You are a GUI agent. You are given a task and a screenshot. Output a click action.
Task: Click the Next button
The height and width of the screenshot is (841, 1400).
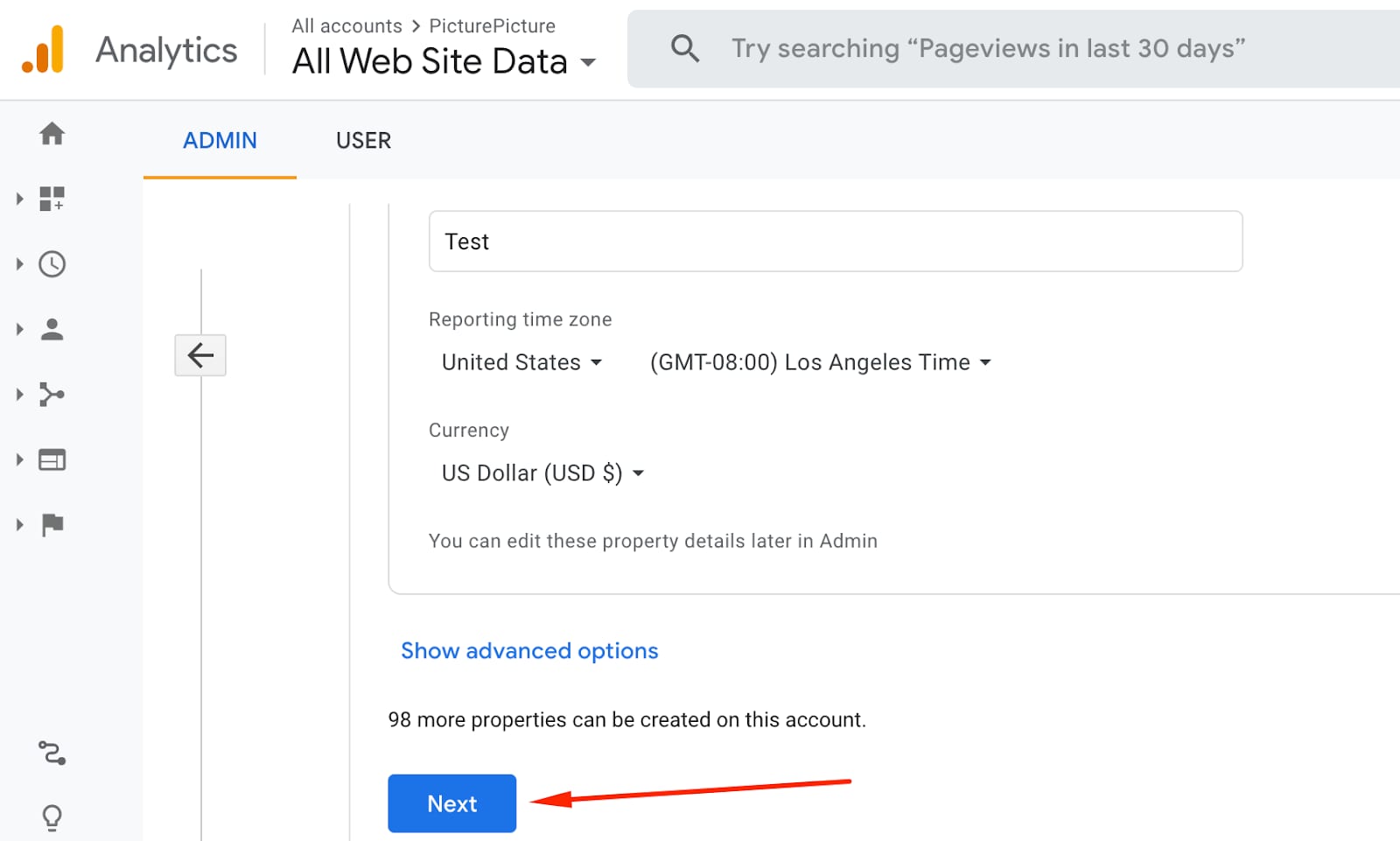[x=451, y=802]
